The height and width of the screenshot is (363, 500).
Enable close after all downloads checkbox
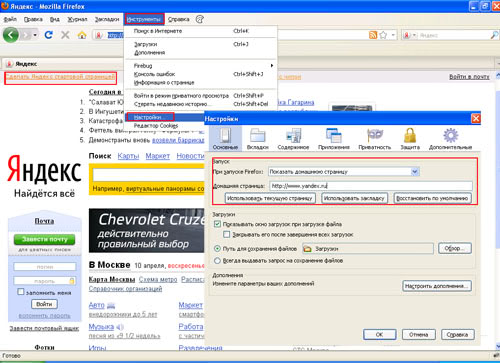[x=227, y=235]
